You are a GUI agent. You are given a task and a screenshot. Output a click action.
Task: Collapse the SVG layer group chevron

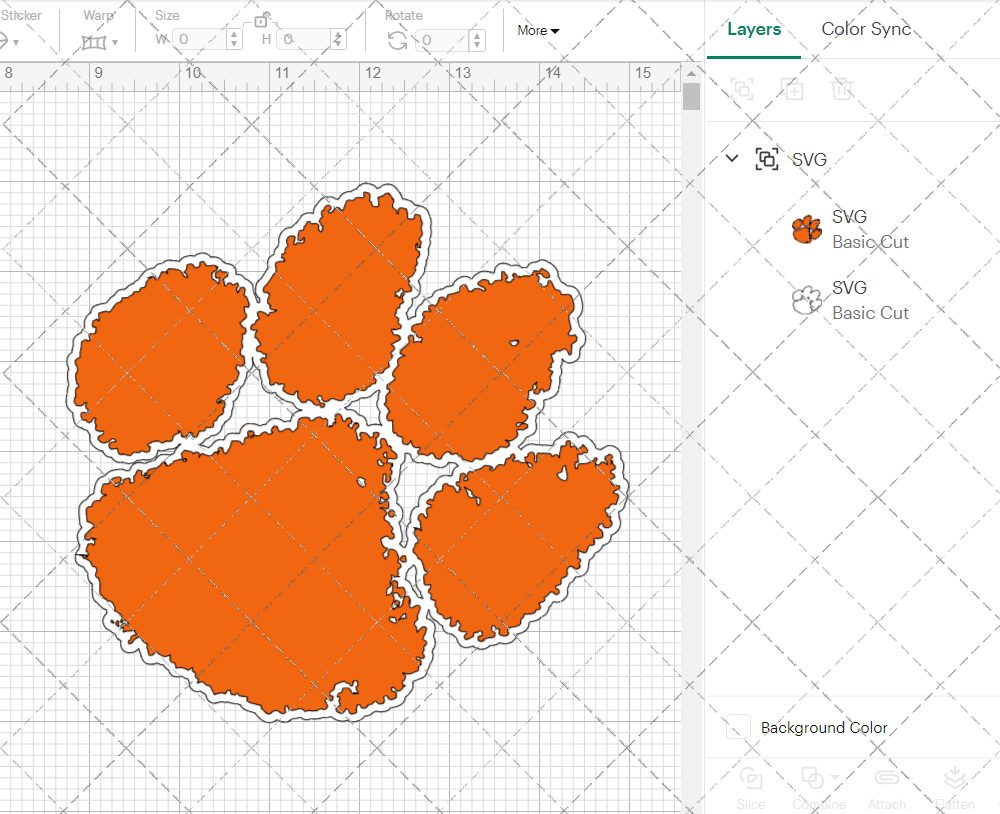(731, 158)
